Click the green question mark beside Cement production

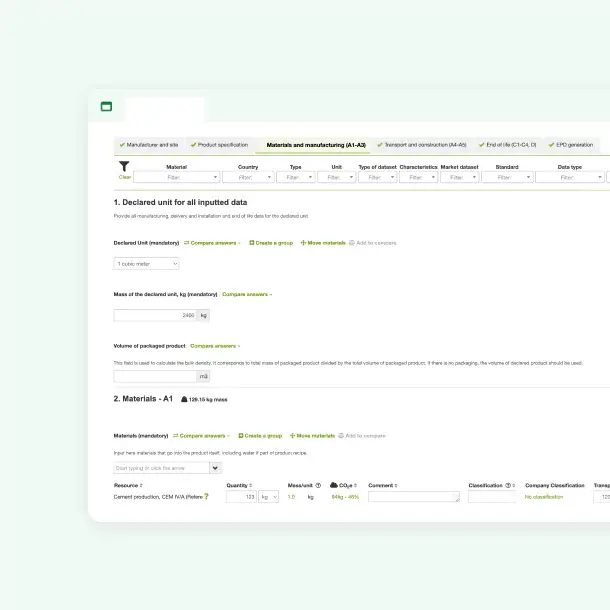tap(207, 496)
